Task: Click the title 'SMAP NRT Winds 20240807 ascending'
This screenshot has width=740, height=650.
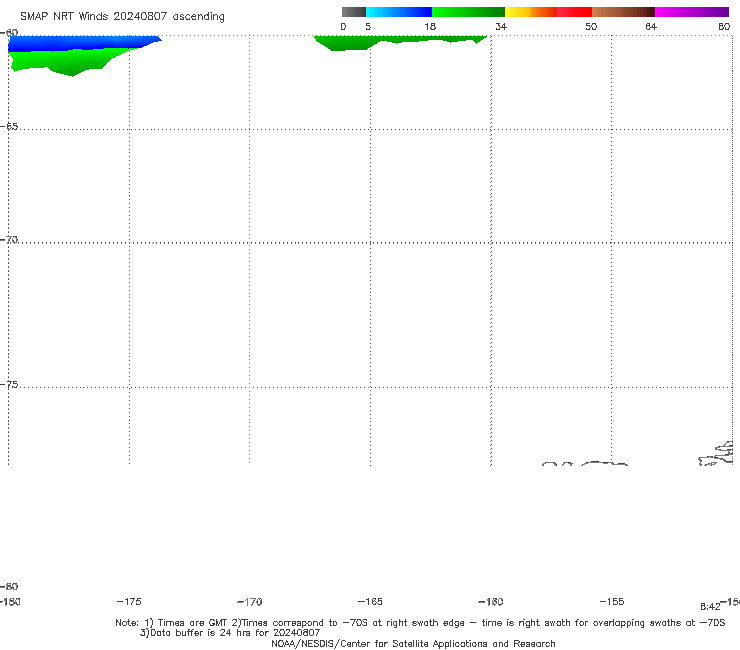Action: tap(122, 17)
